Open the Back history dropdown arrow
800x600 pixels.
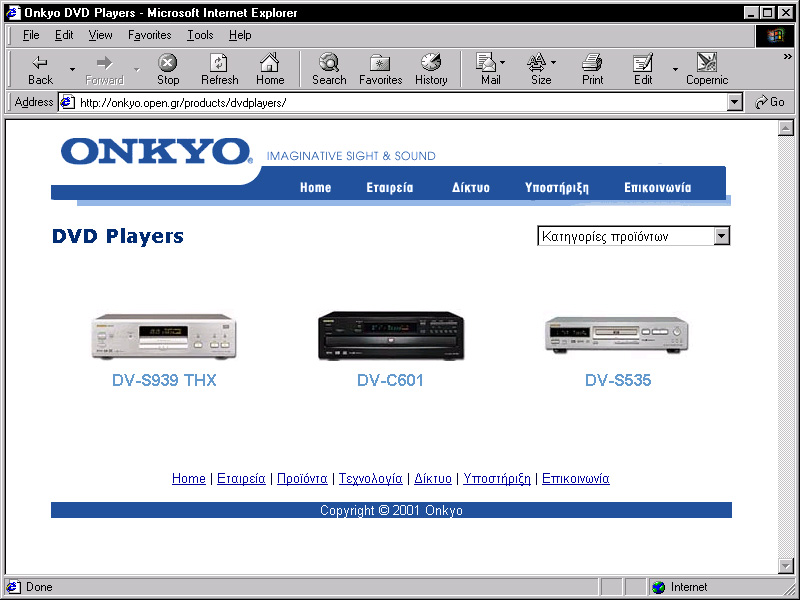[72, 69]
